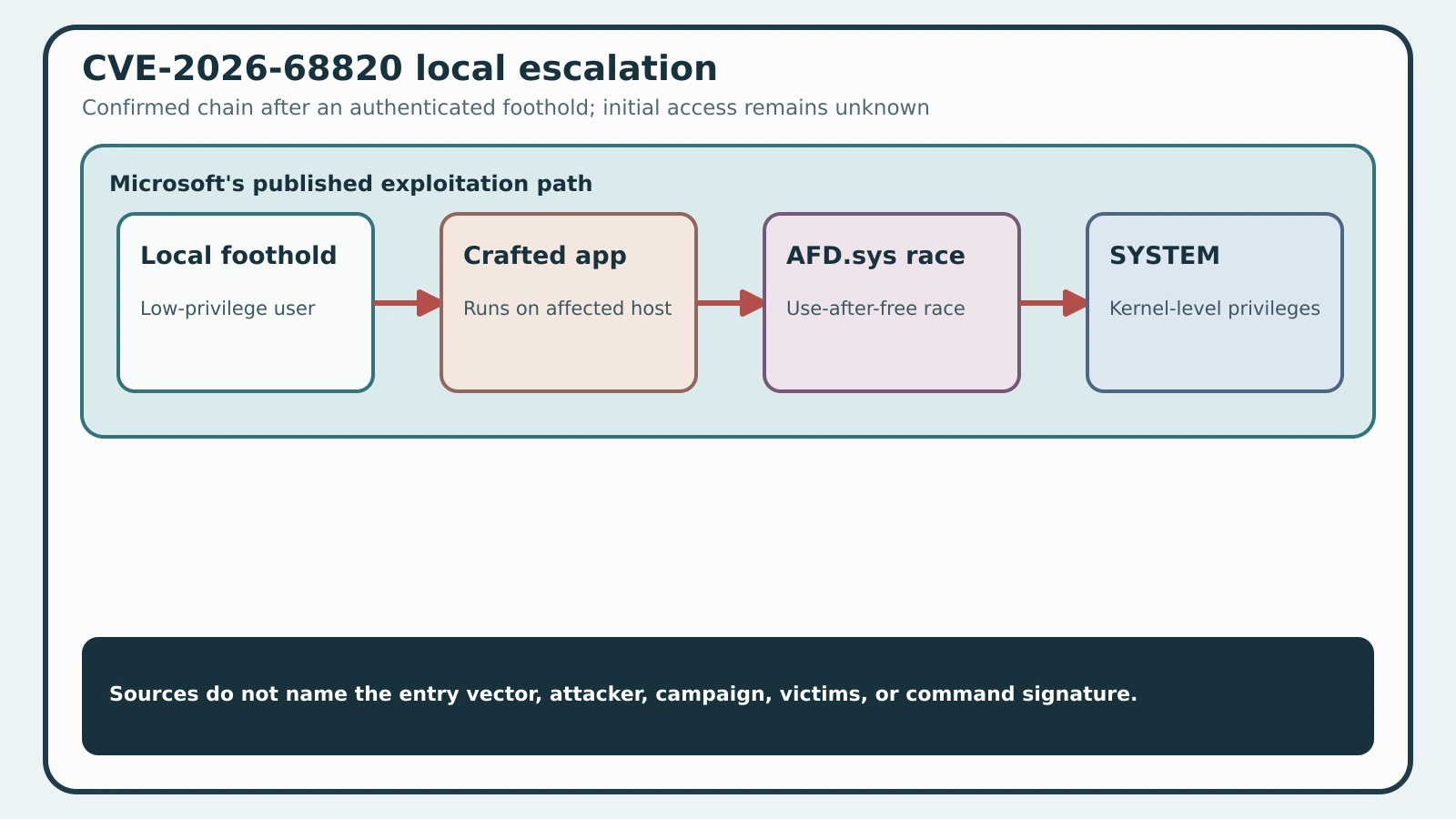Select the 'AFD.sys race' box
Viewport: 1456px width, 819px height.
pyautogui.click(x=892, y=303)
